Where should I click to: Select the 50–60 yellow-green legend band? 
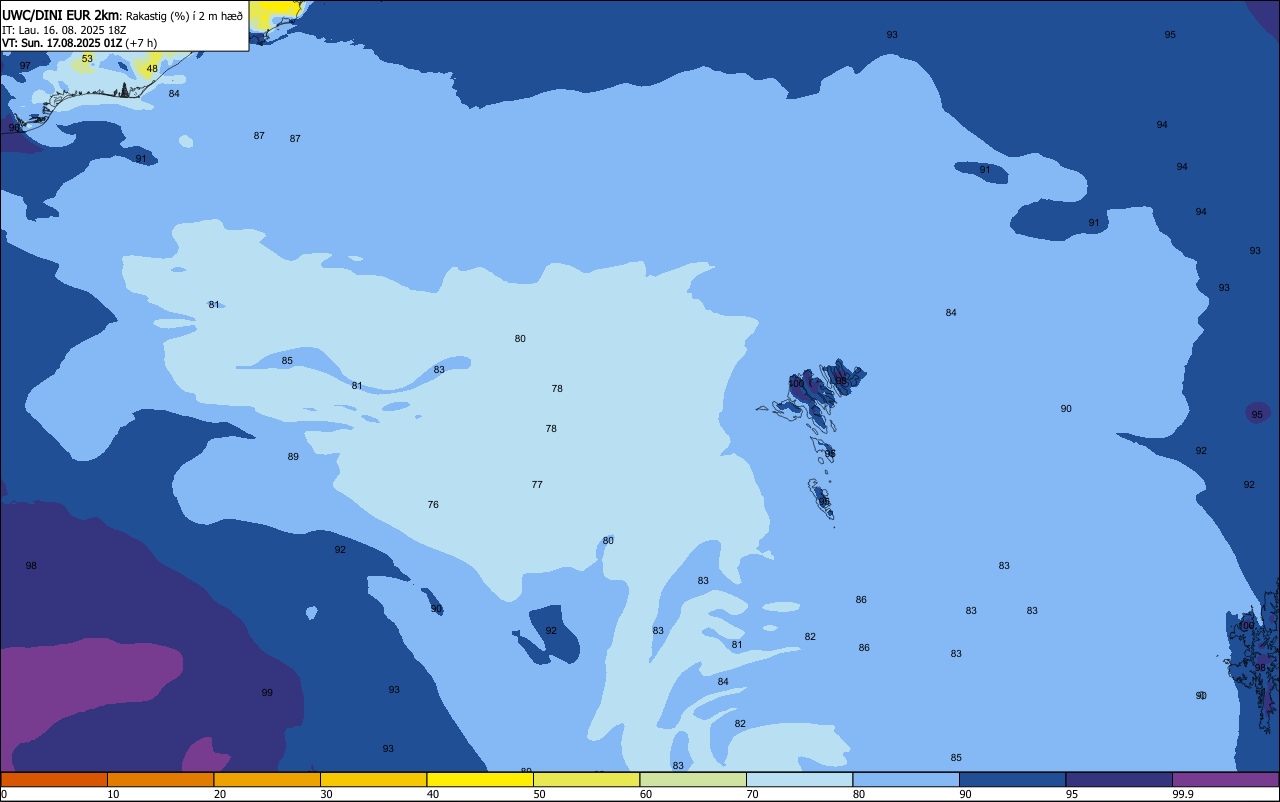[x=586, y=779]
